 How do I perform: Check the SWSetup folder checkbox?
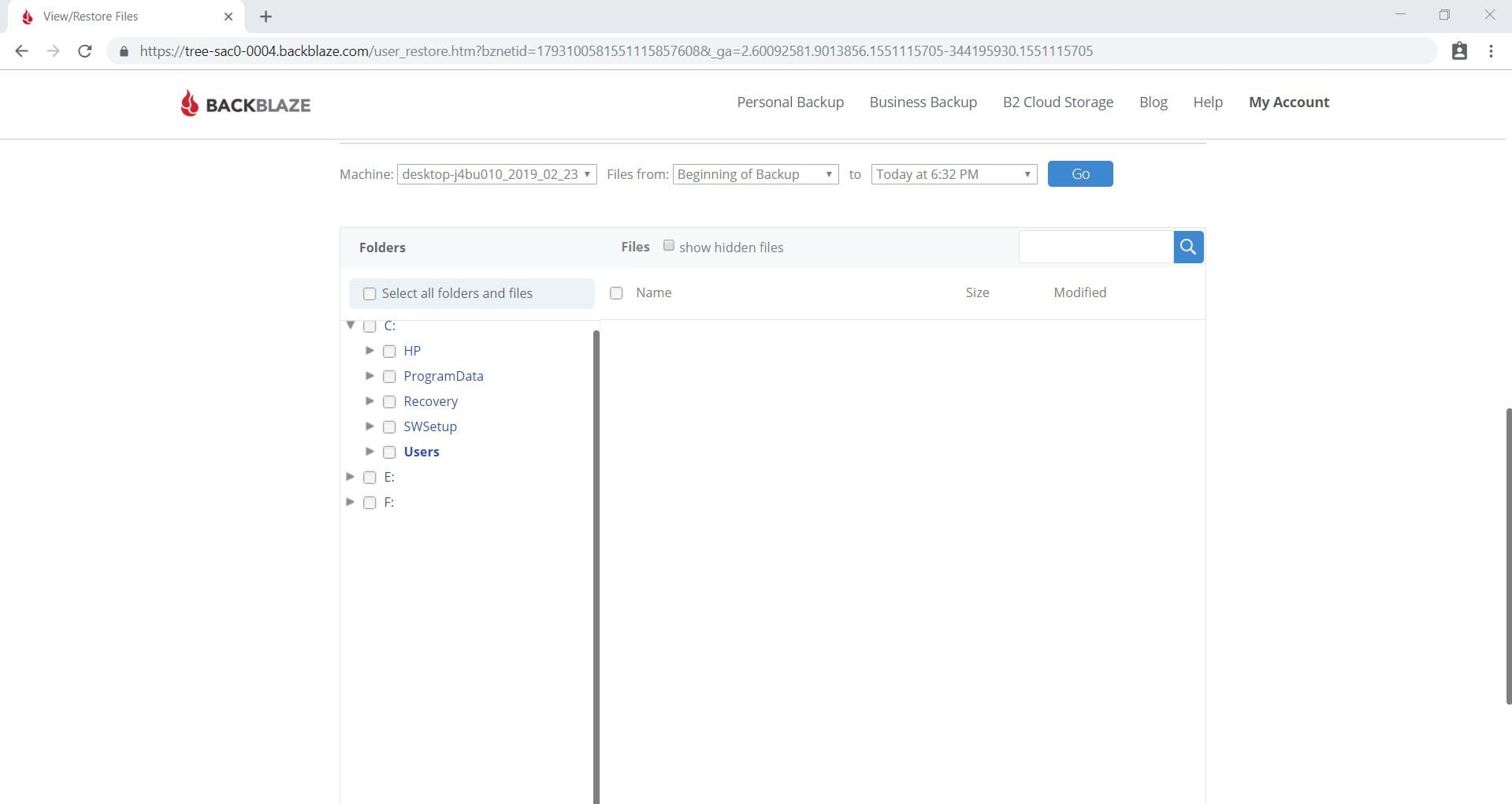(x=389, y=427)
